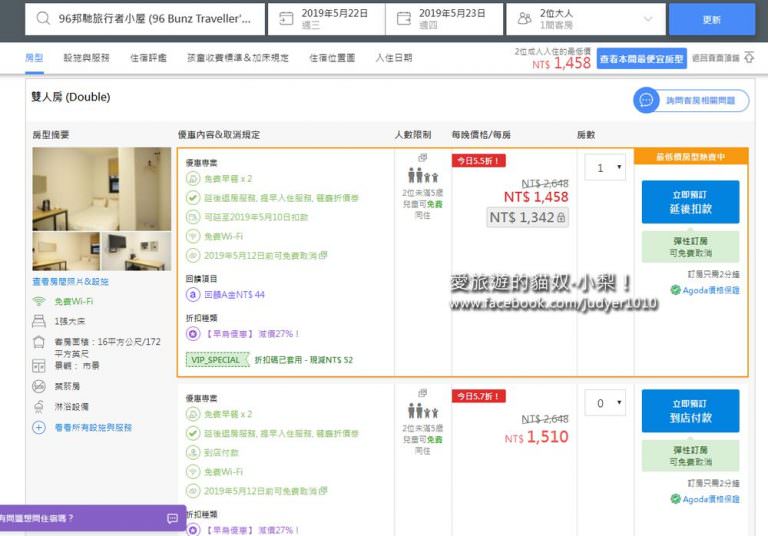The height and width of the screenshot is (536, 768).
Task: Click the magnifier icon in the hotel search box
Action: (44, 18)
